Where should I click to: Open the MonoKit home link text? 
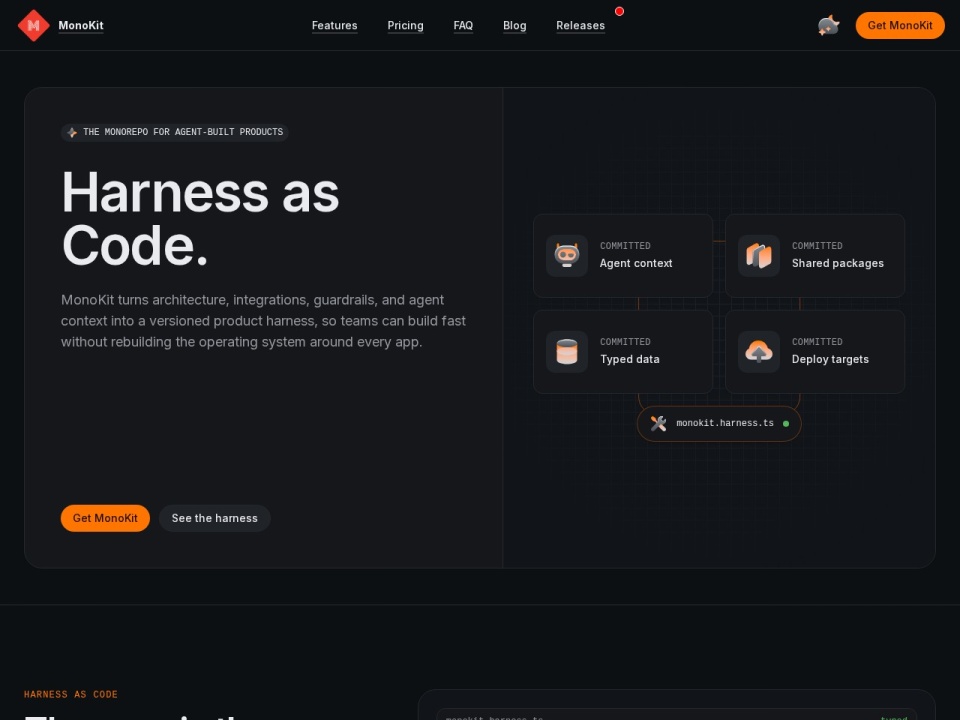click(x=81, y=25)
